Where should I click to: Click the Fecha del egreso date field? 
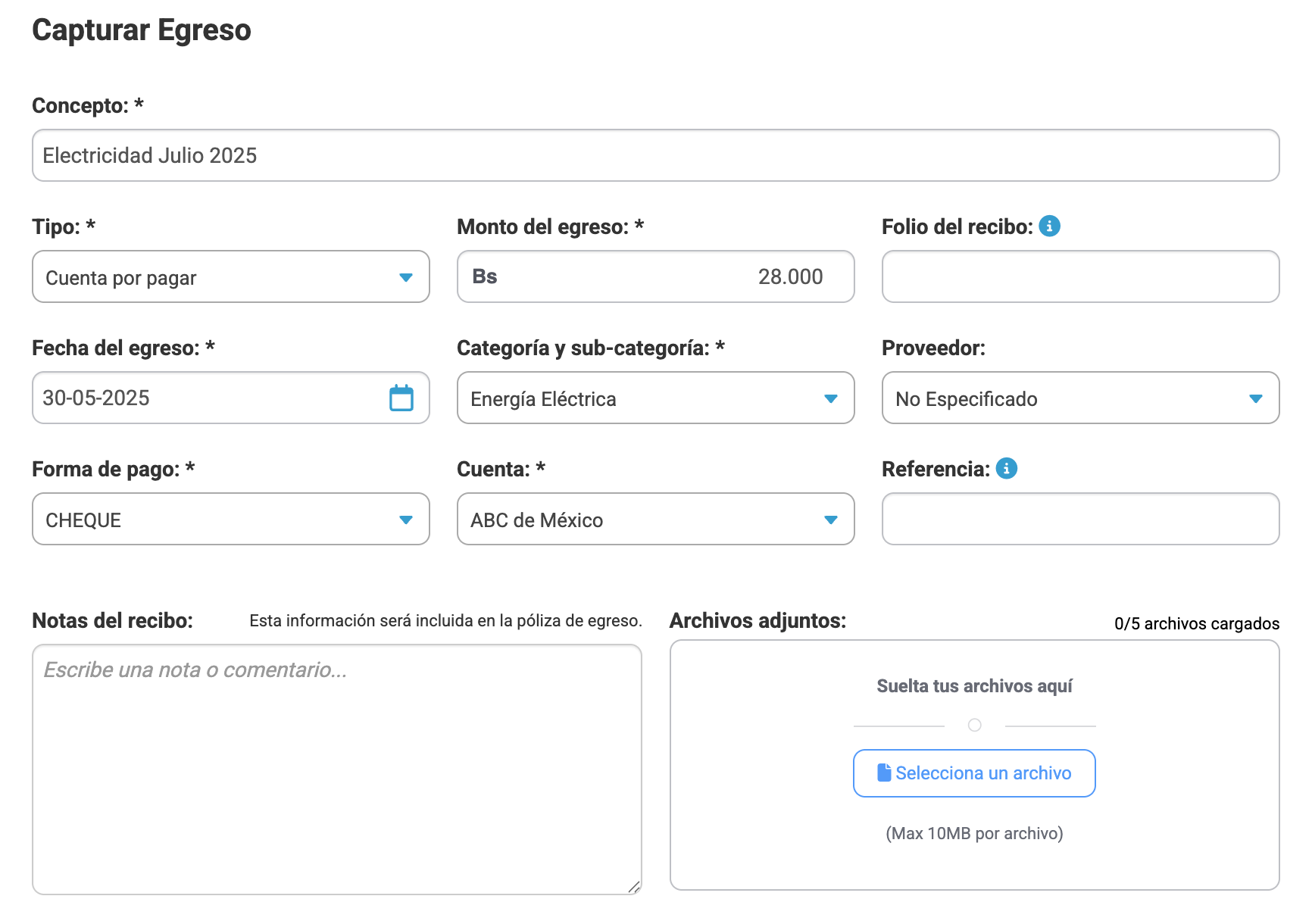[x=231, y=398]
